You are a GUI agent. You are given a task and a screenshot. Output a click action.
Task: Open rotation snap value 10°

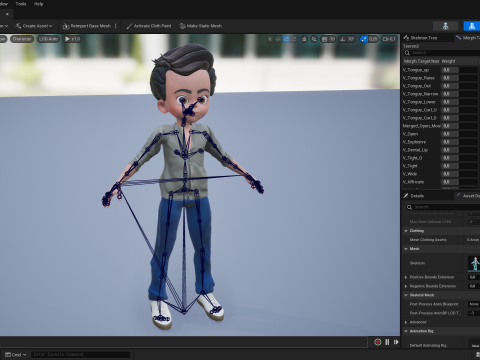(x=351, y=39)
